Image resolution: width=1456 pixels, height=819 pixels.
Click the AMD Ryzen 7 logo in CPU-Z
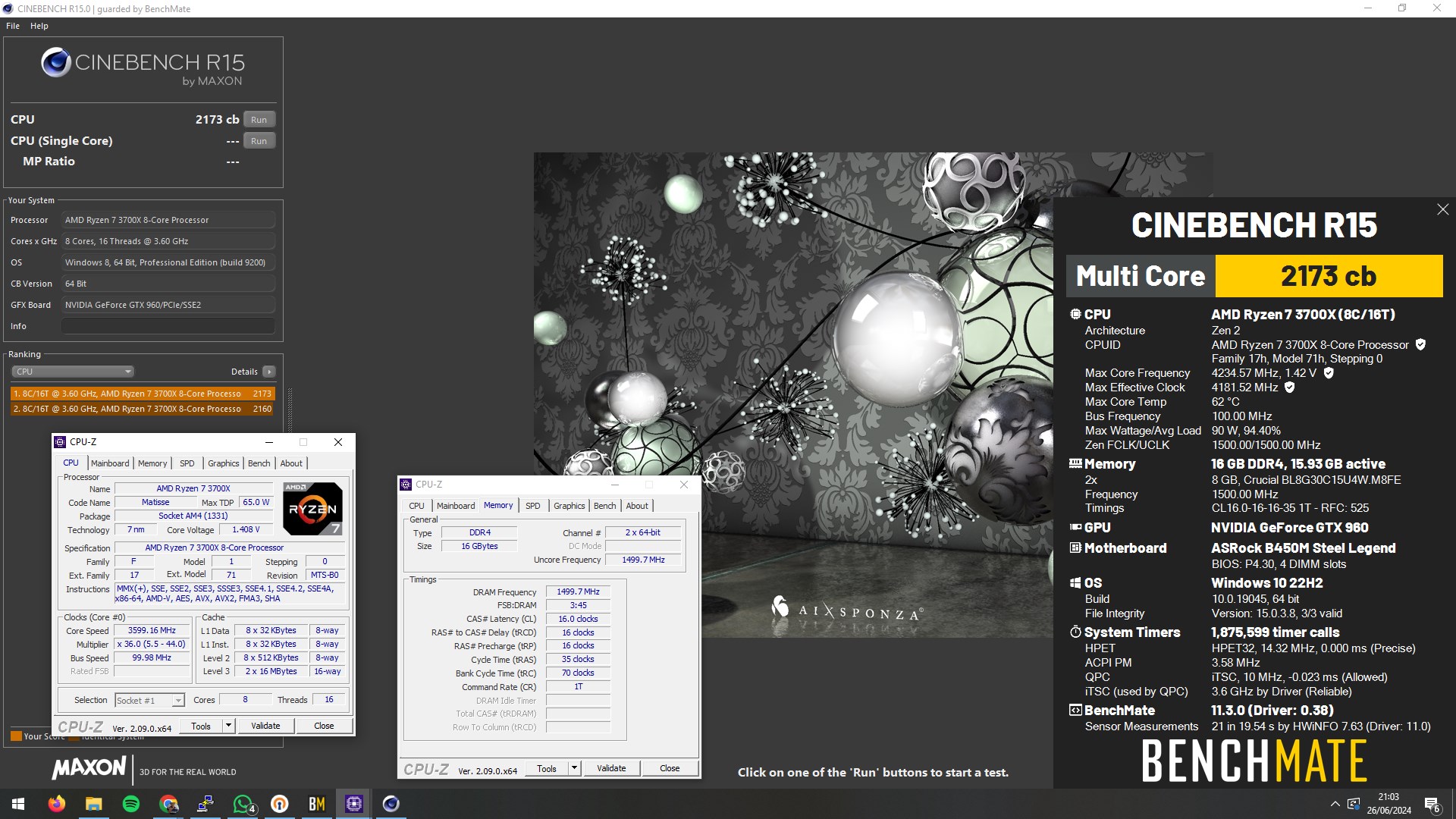(312, 508)
